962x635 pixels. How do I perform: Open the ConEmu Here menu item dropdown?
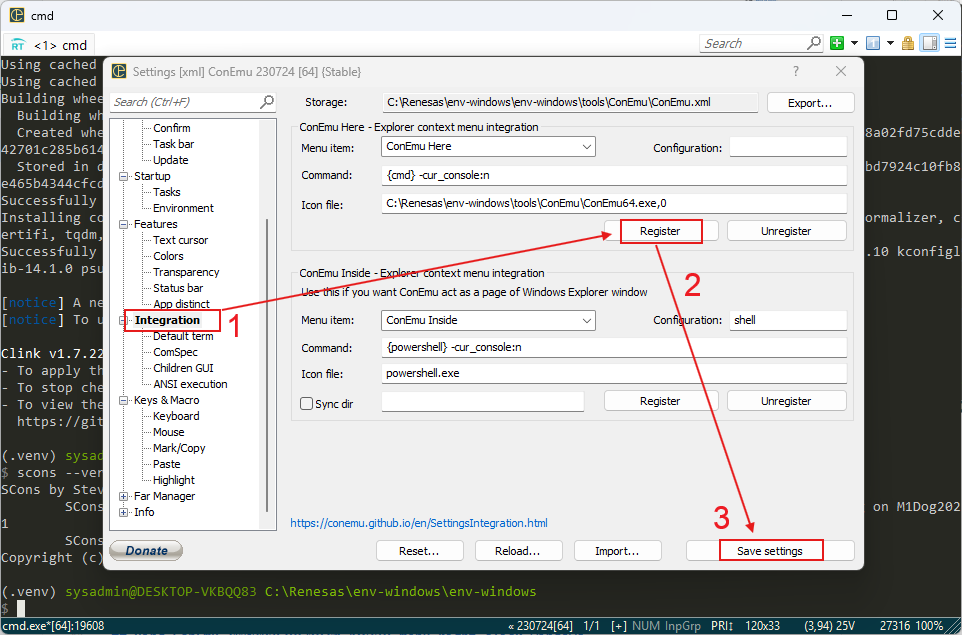586,147
